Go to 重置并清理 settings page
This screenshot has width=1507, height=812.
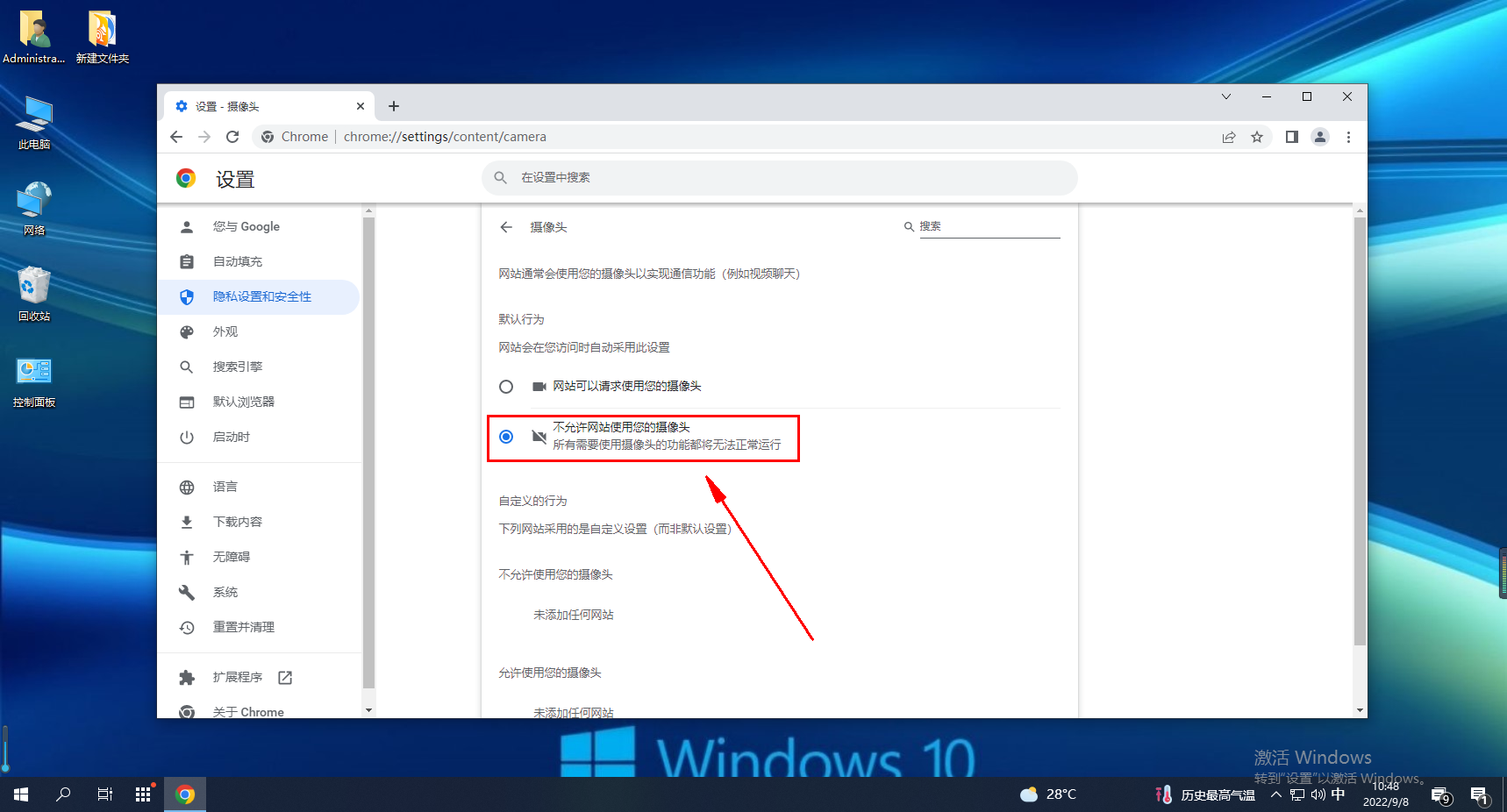click(x=243, y=627)
